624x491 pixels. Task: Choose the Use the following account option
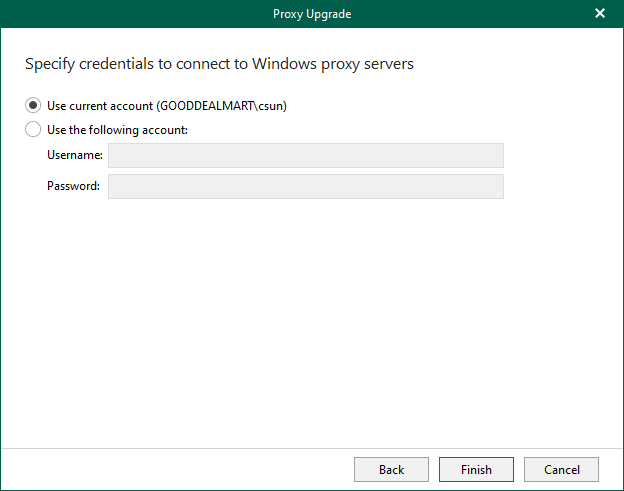point(33,129)
